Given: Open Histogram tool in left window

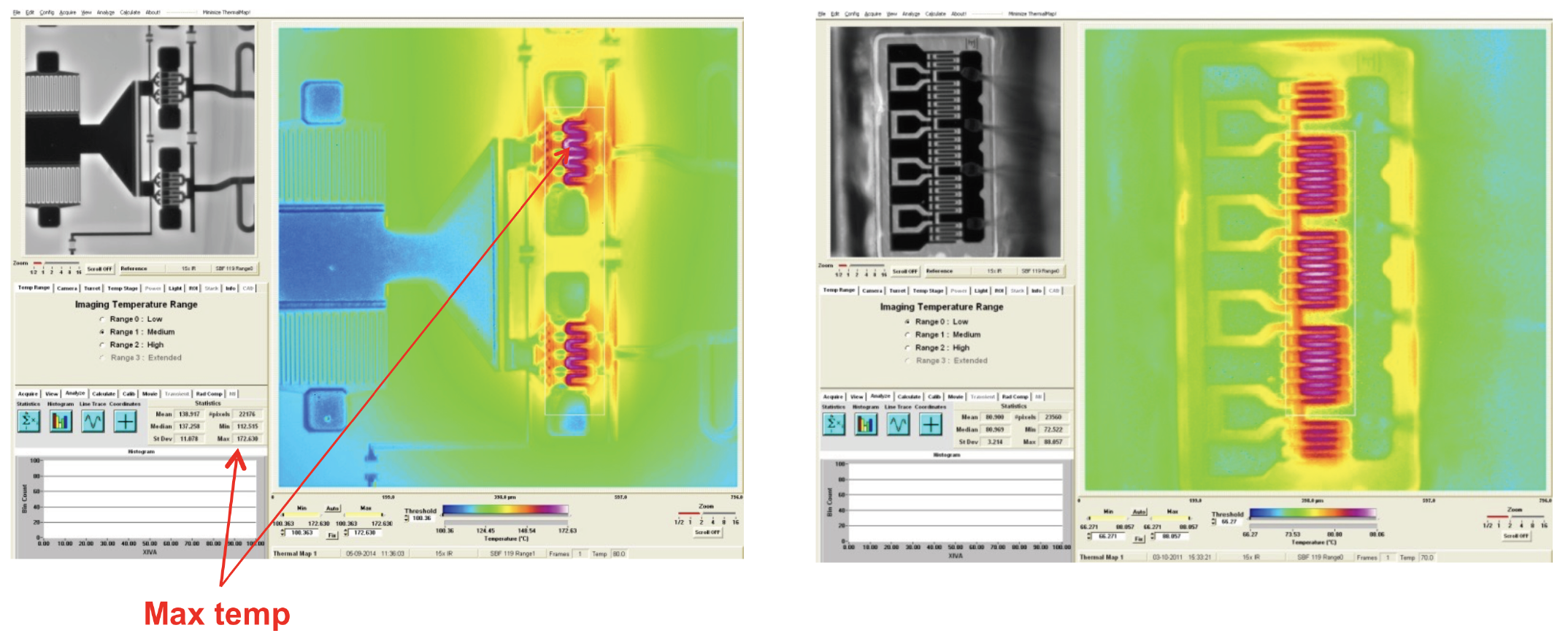Looking at the screenshot, I should [x=61, y=421].
